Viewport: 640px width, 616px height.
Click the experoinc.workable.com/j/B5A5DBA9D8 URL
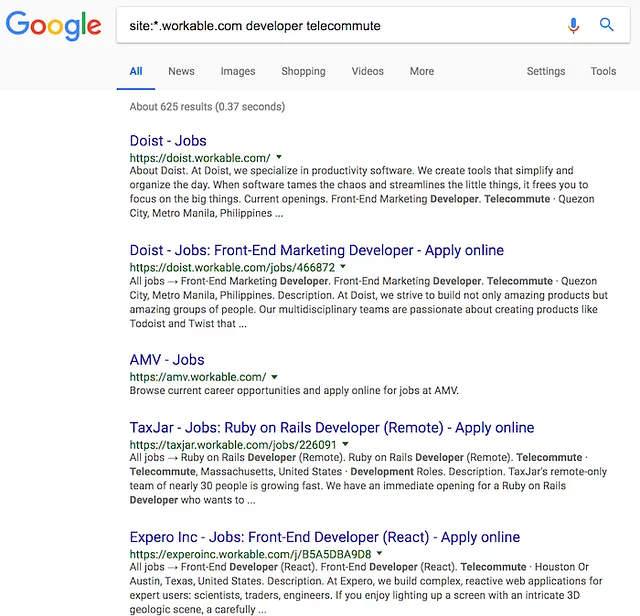click(251, 554)
